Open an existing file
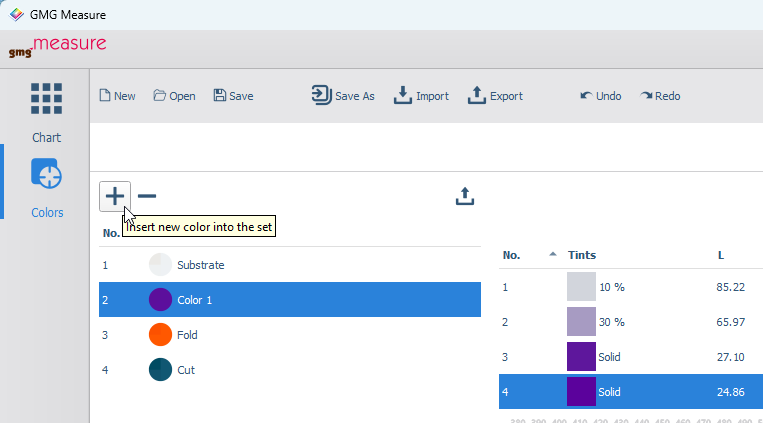Viewport: 763px width, 423px height. tap(174, 96)
